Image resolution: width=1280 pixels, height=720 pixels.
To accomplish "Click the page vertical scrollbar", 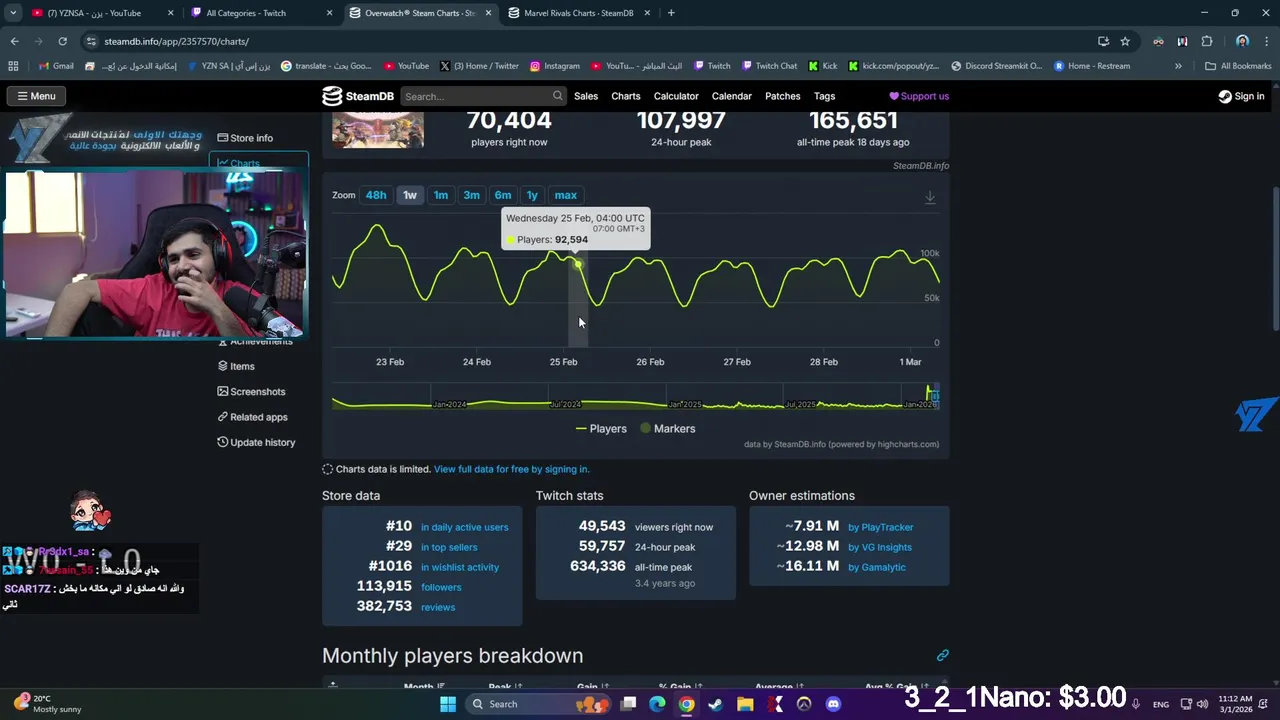I will (1274, 258).
